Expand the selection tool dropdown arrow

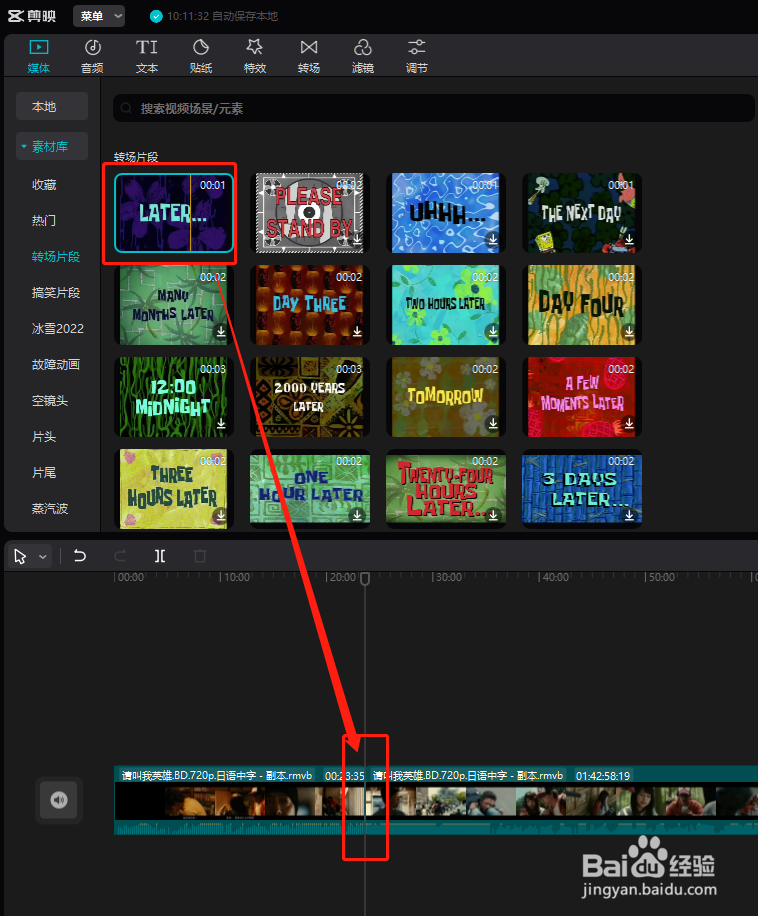point(43,557)
